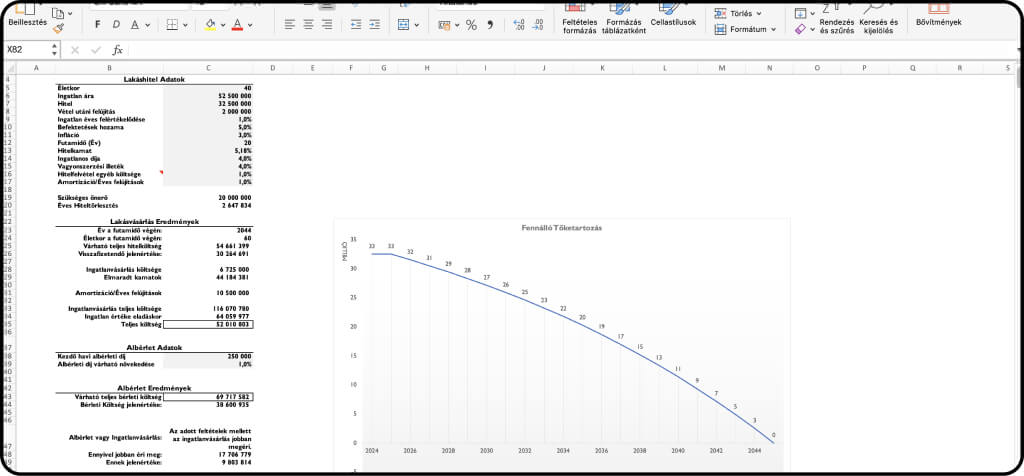Viewport: 1024px width, 476px height.
Task: Open the fill color dropdown arrow
Action: 223,24
